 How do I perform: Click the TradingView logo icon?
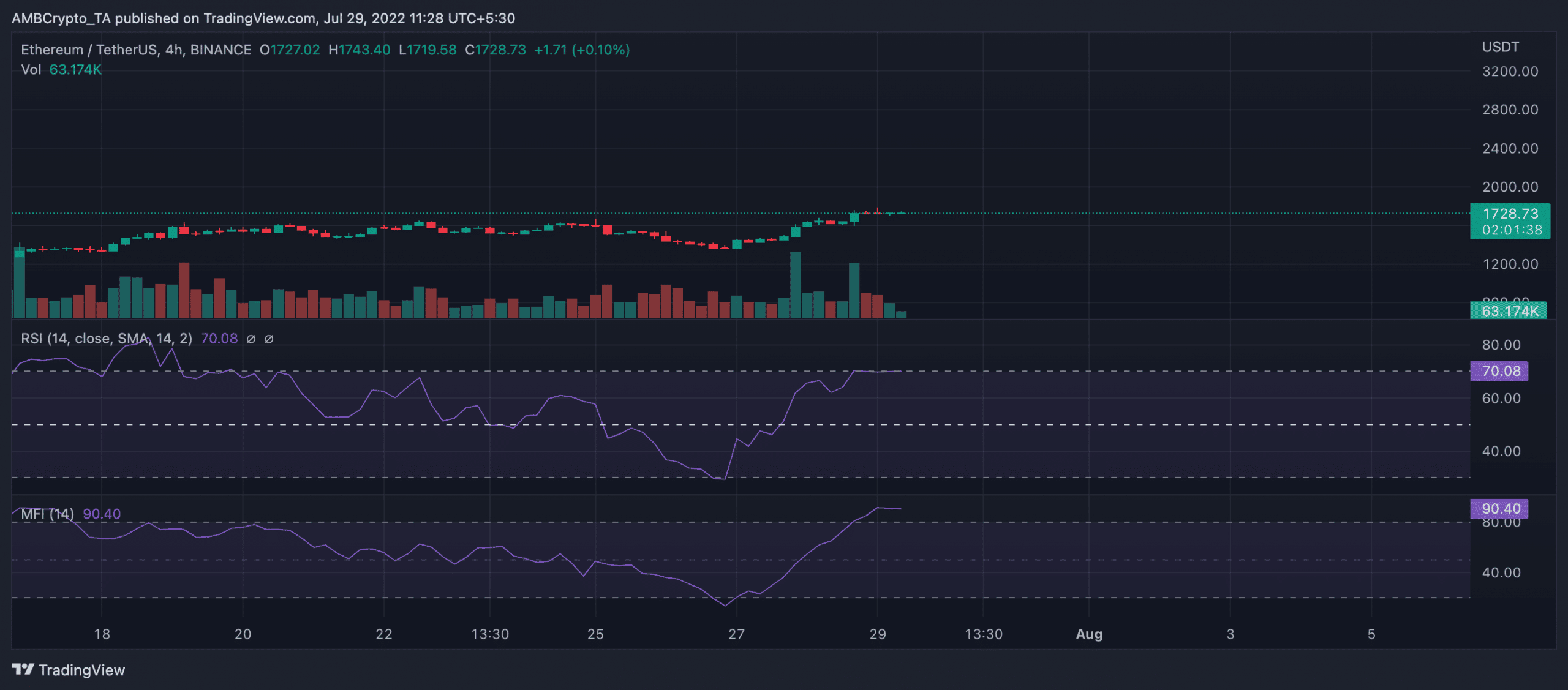click(23, 669)
